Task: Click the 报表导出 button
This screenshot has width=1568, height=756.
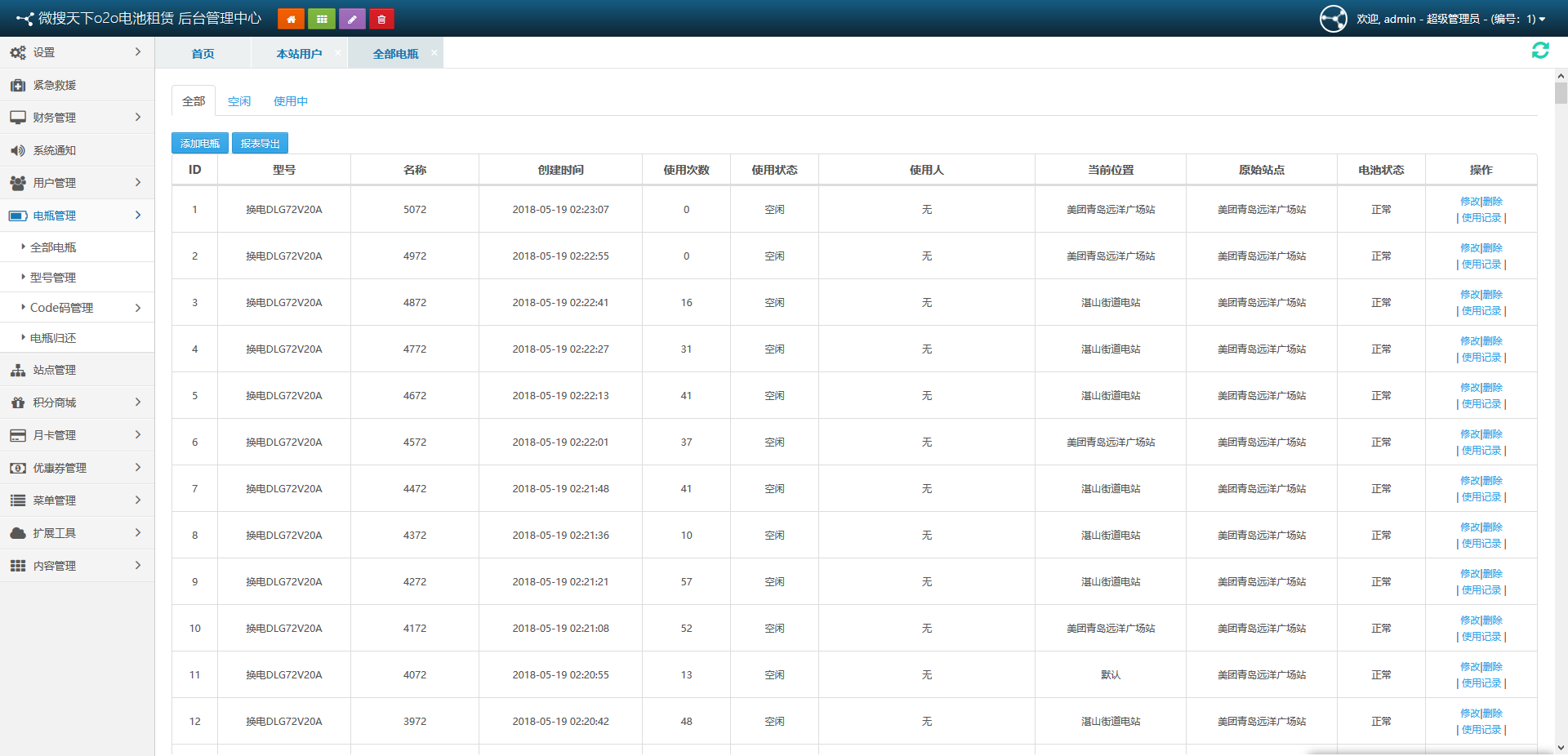Action: click(260, 144)
